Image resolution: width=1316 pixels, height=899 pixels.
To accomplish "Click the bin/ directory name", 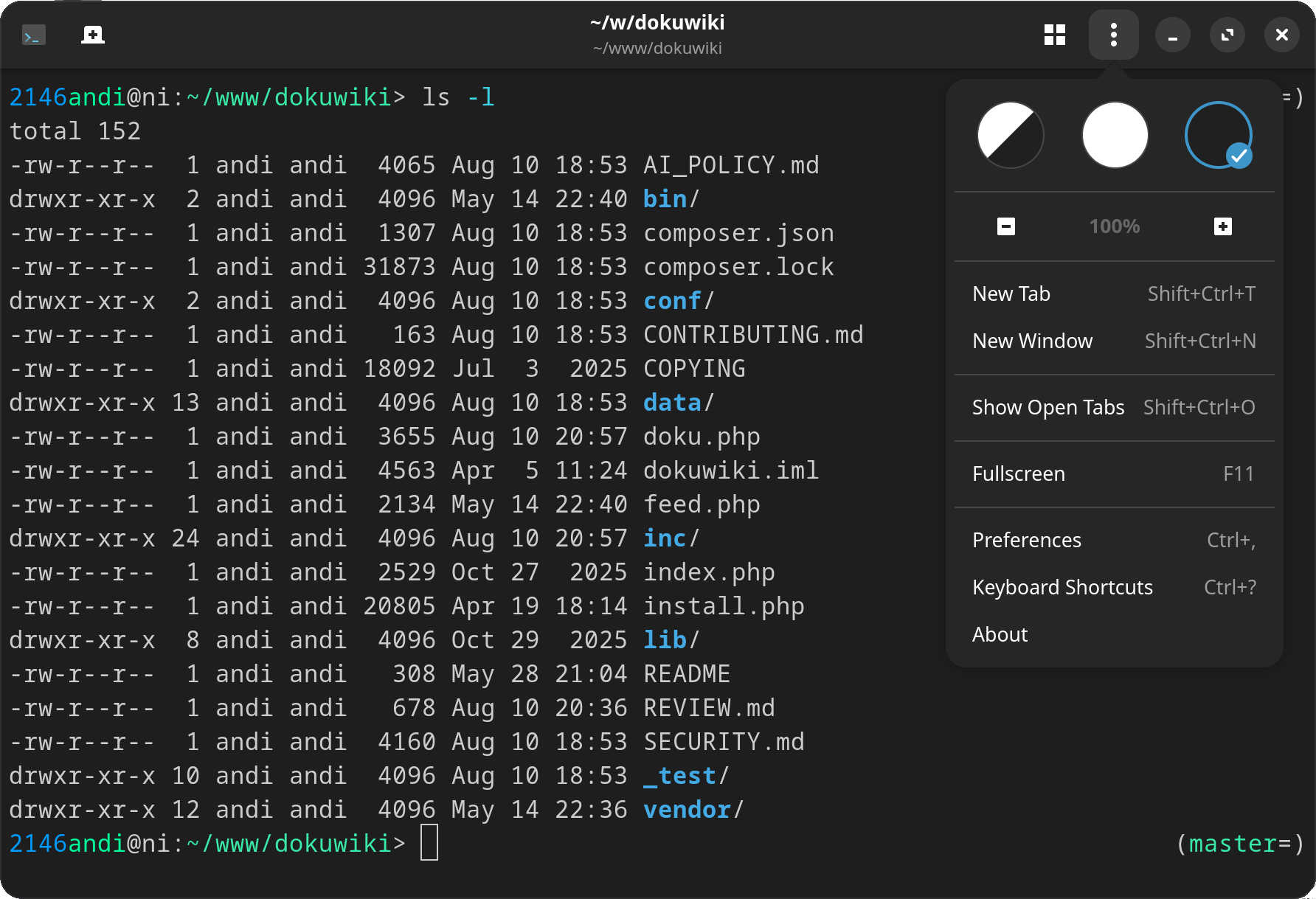I will tap(672, 199).
